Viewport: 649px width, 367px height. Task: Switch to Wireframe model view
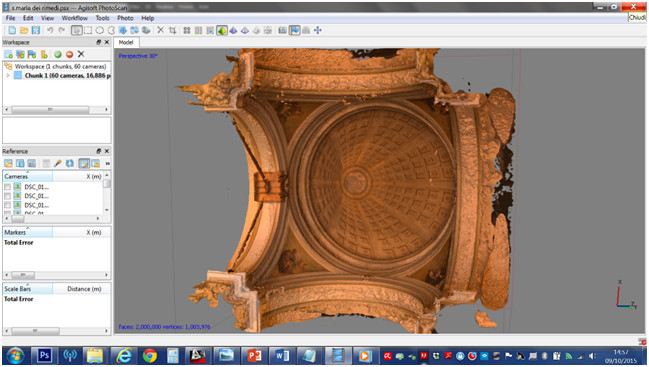pyautogui.click(x=245, y=30)
